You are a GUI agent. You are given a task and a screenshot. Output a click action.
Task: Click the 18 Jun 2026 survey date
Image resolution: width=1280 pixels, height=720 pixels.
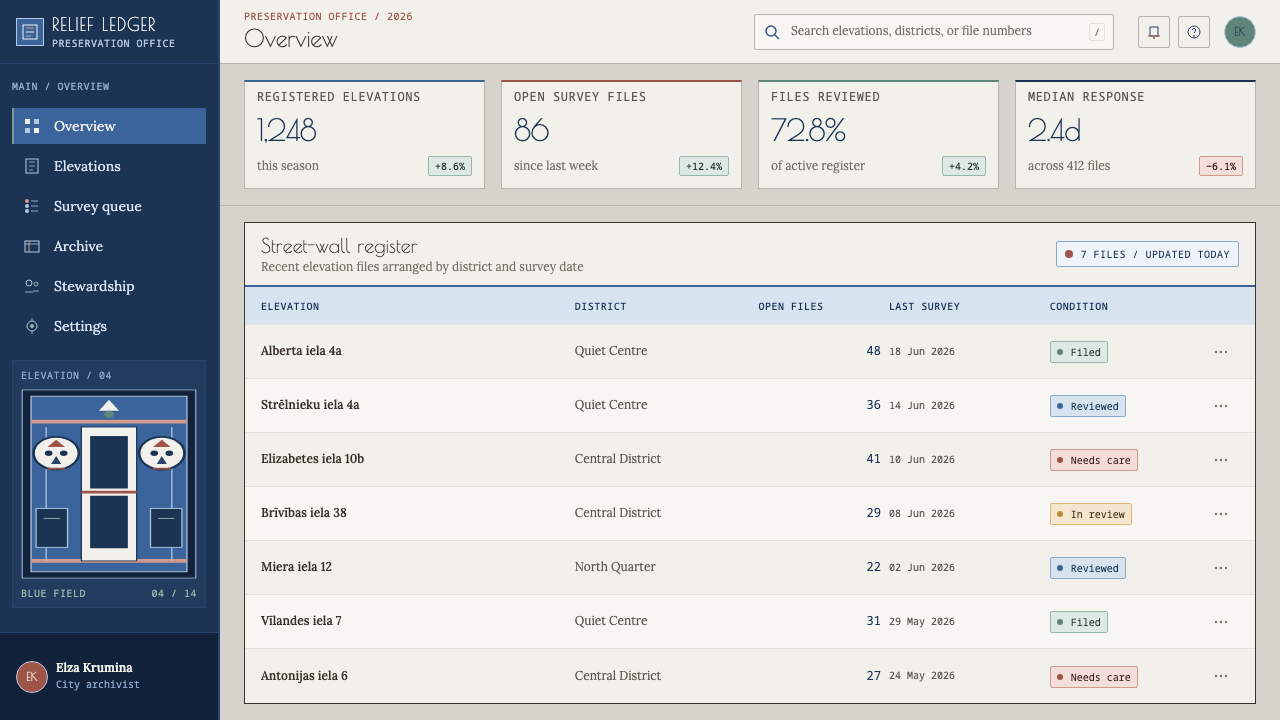tap(922, 352)
